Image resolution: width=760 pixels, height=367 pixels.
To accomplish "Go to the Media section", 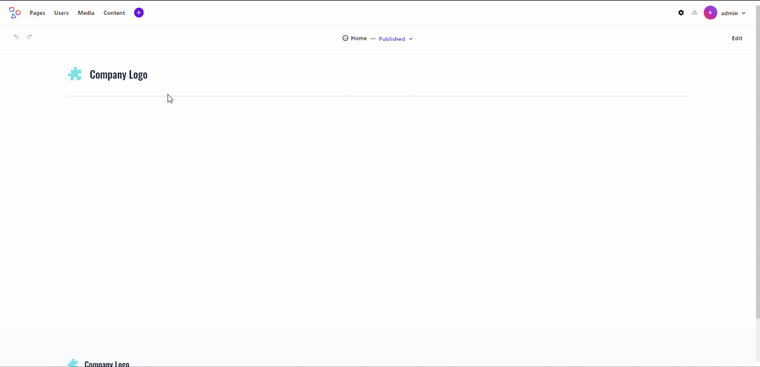I will click(x=86, y=13).
